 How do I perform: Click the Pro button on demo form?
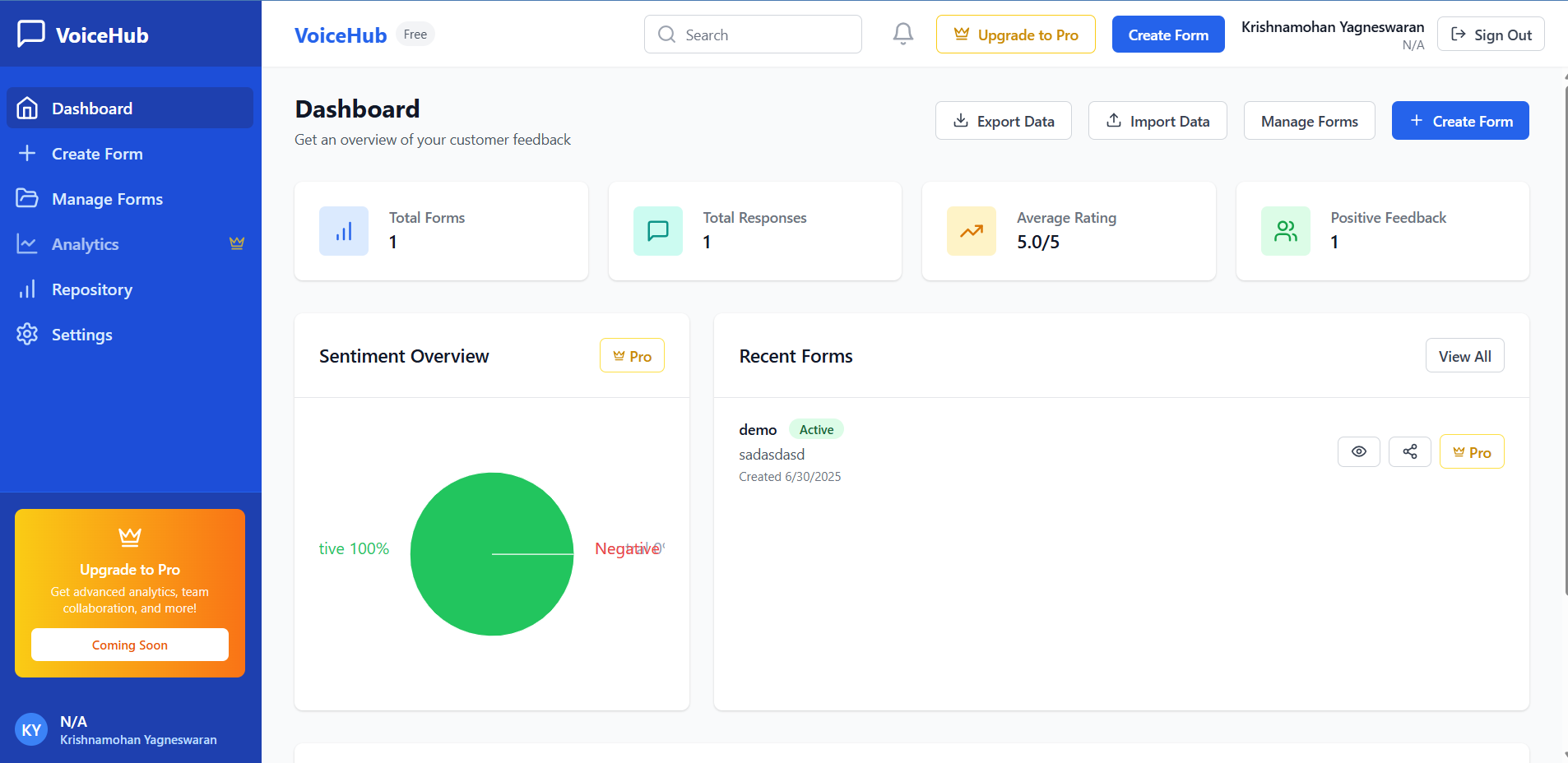[1472, 451]
